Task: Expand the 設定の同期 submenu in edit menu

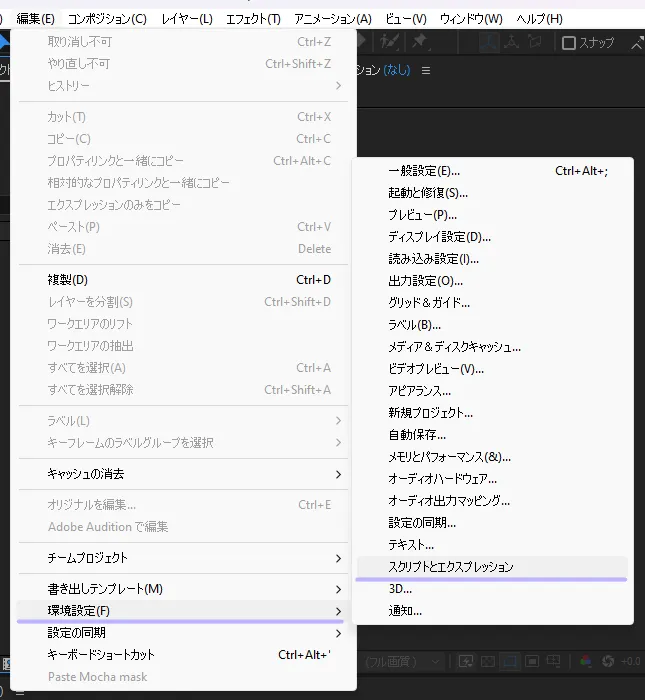Action: click(183, 633)
